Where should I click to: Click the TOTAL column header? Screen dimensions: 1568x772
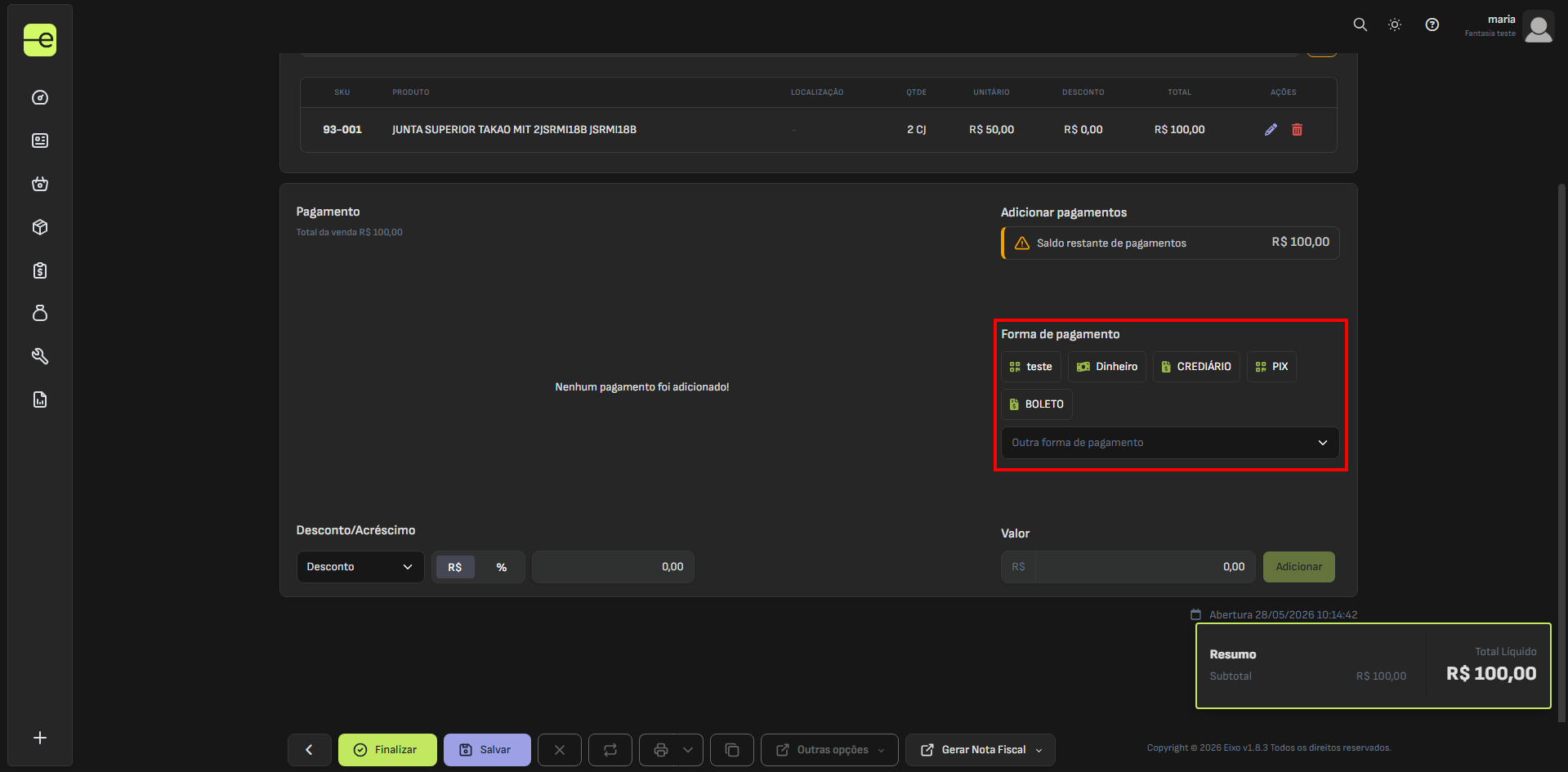(x=1180, y=92)
